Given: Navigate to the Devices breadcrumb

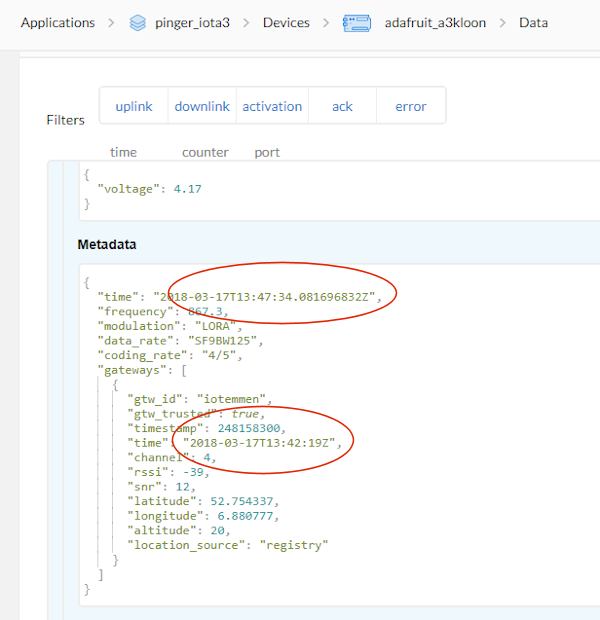Looking at the screenshot, I should pos(286,22).
